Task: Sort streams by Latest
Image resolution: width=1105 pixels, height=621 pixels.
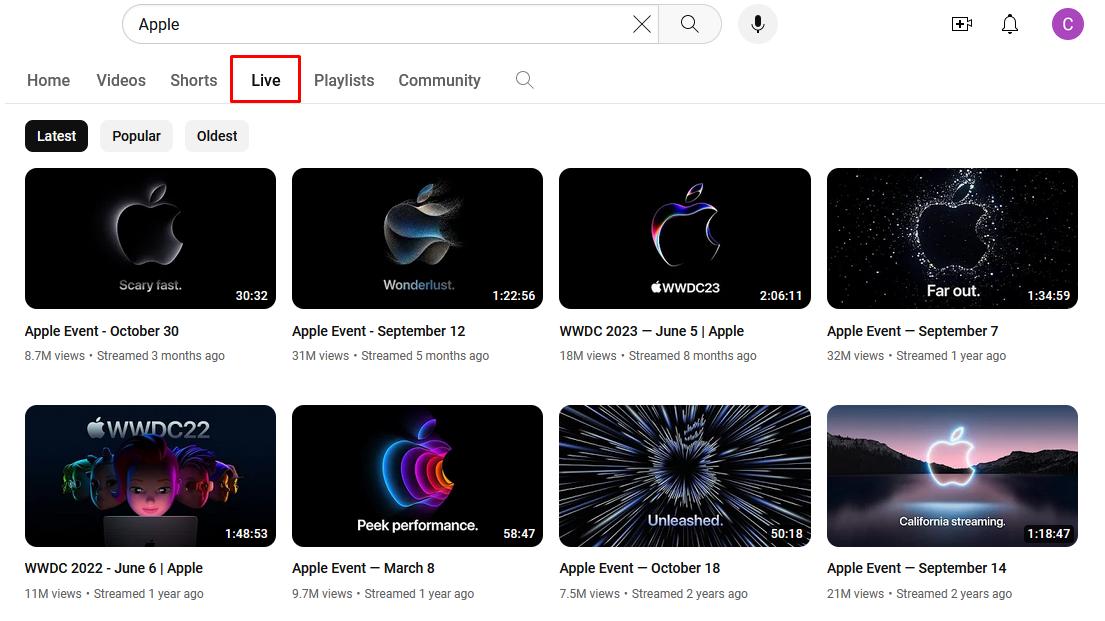Action: click(56, 136)
